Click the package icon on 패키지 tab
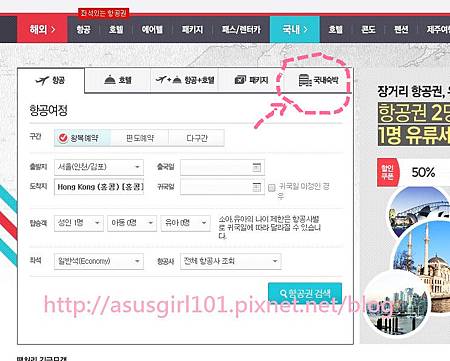 [240, 80]
